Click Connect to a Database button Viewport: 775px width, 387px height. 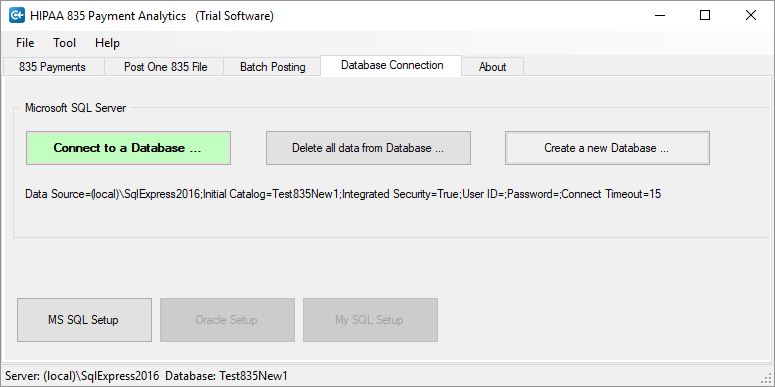pyautogui.click(x=128, y=148)
